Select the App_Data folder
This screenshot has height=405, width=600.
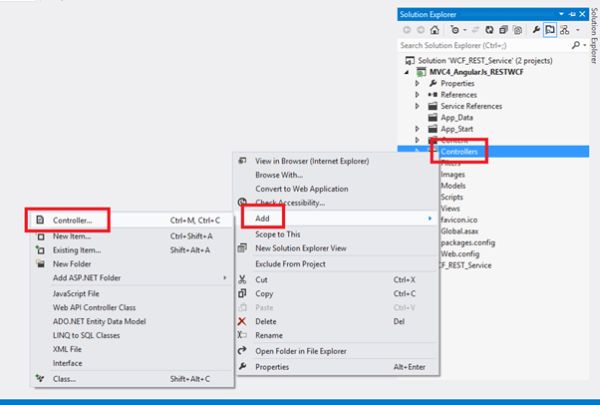(x=457, y=118)
